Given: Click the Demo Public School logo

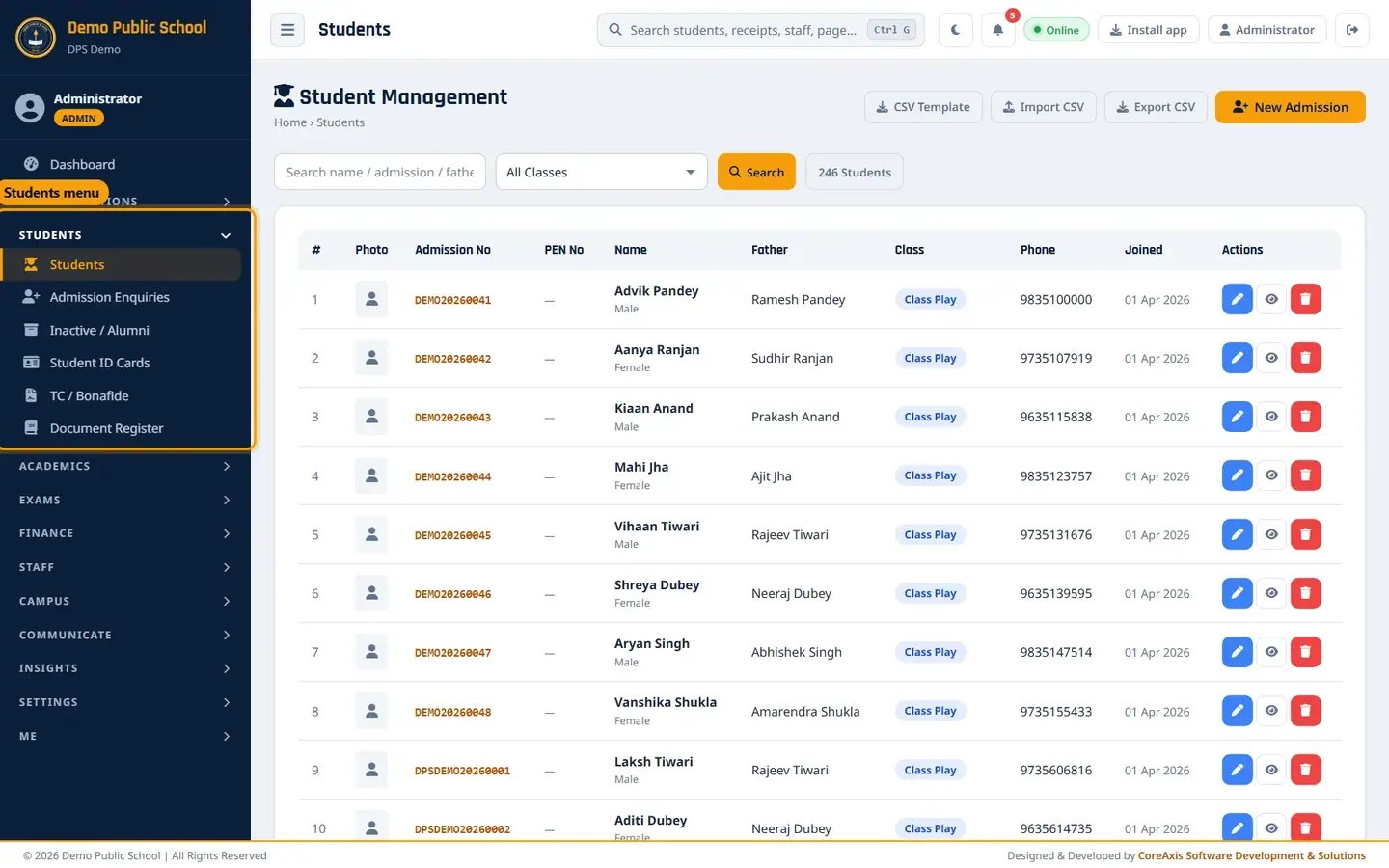Looking at the screenshot, I should coord(36,38).
